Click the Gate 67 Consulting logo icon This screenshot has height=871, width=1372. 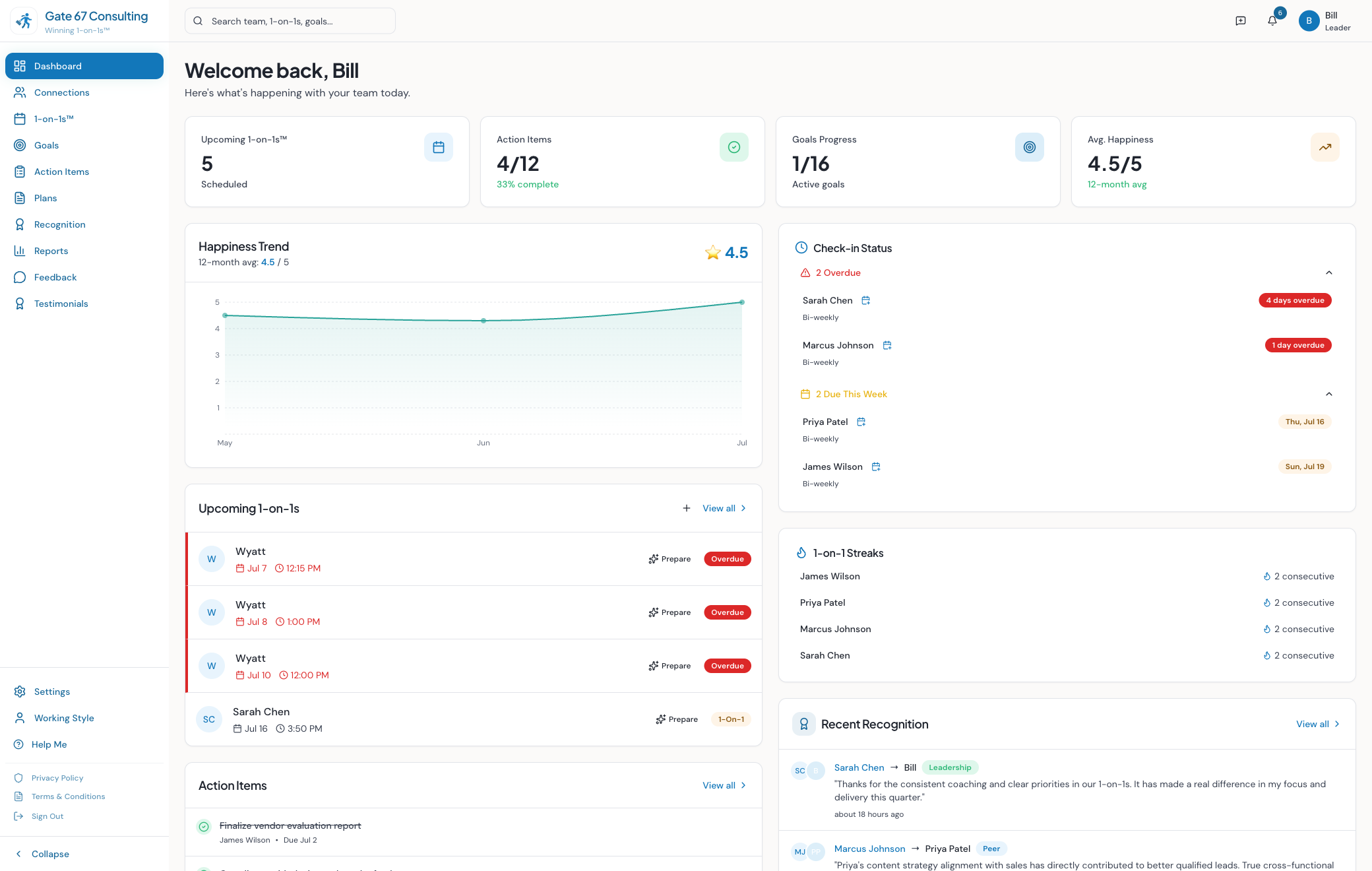[x=24, y=21]
